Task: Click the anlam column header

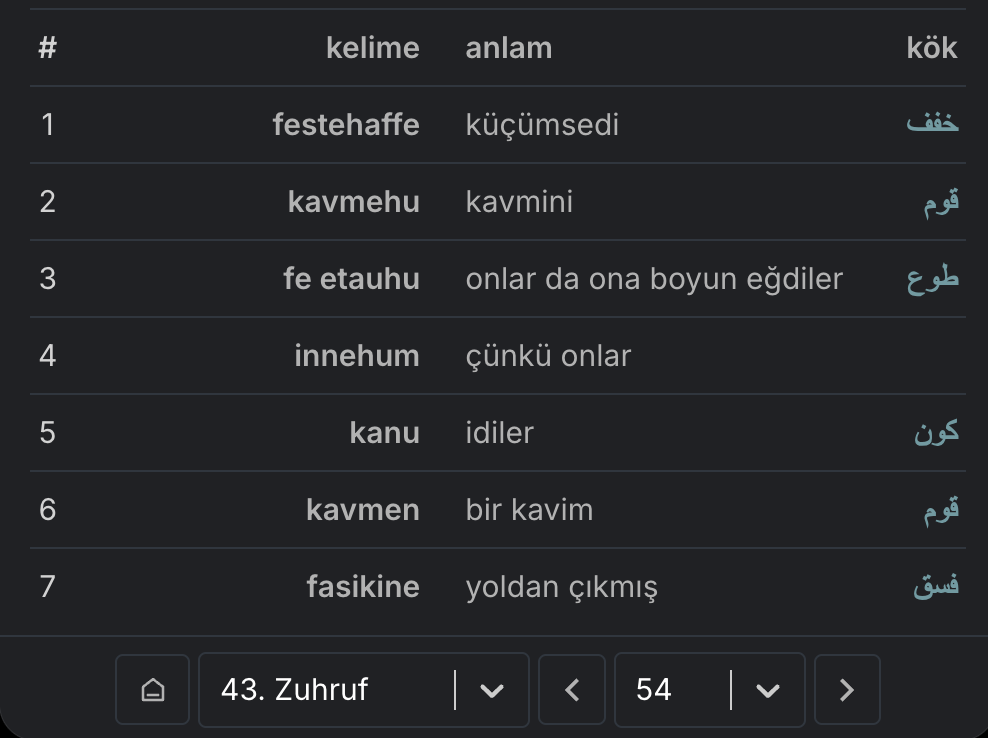Action: [509, 48]
